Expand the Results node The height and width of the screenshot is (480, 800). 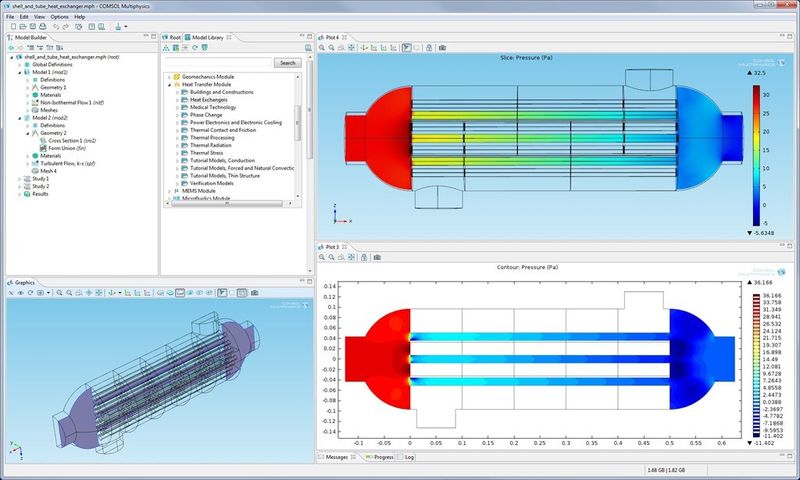20,194
